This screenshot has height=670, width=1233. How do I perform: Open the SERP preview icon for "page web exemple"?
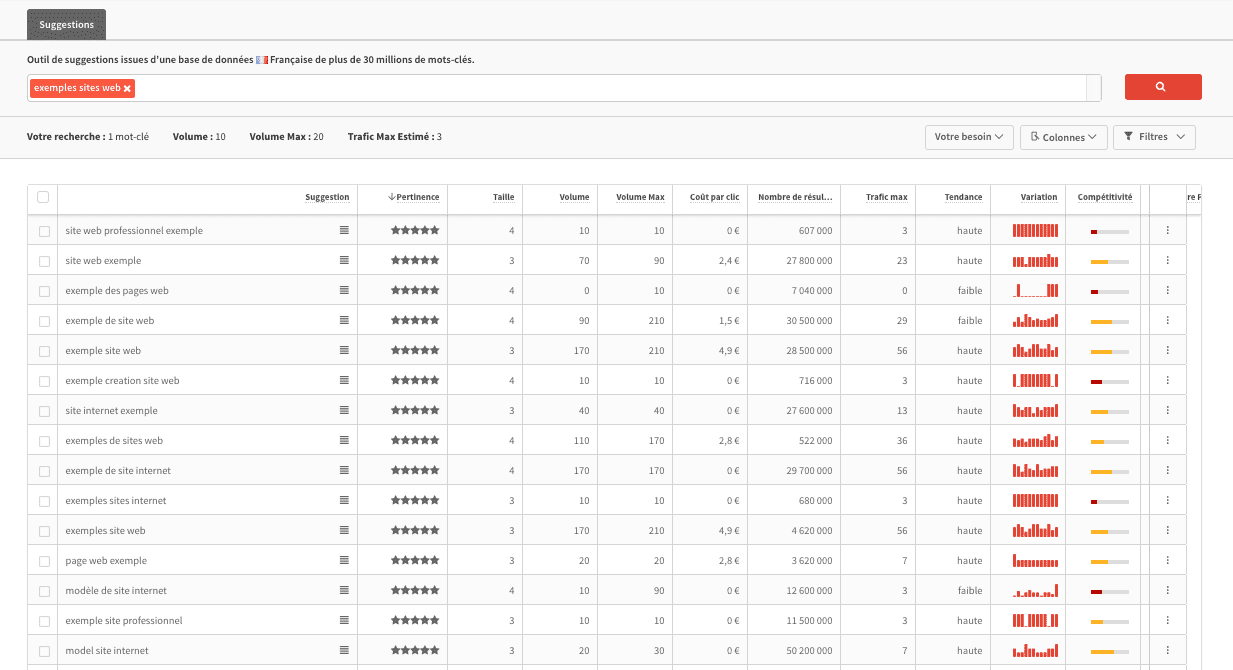[345, 560]
